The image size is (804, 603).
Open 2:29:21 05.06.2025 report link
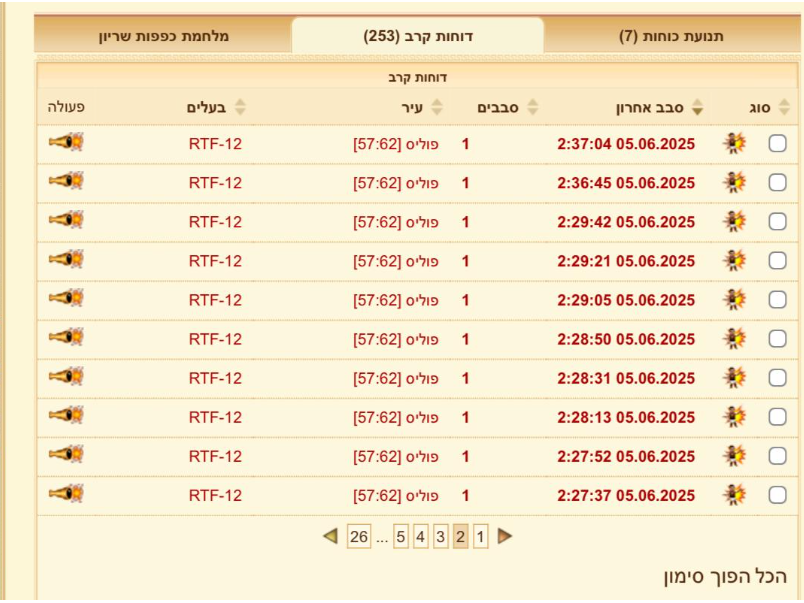point(626,261)
